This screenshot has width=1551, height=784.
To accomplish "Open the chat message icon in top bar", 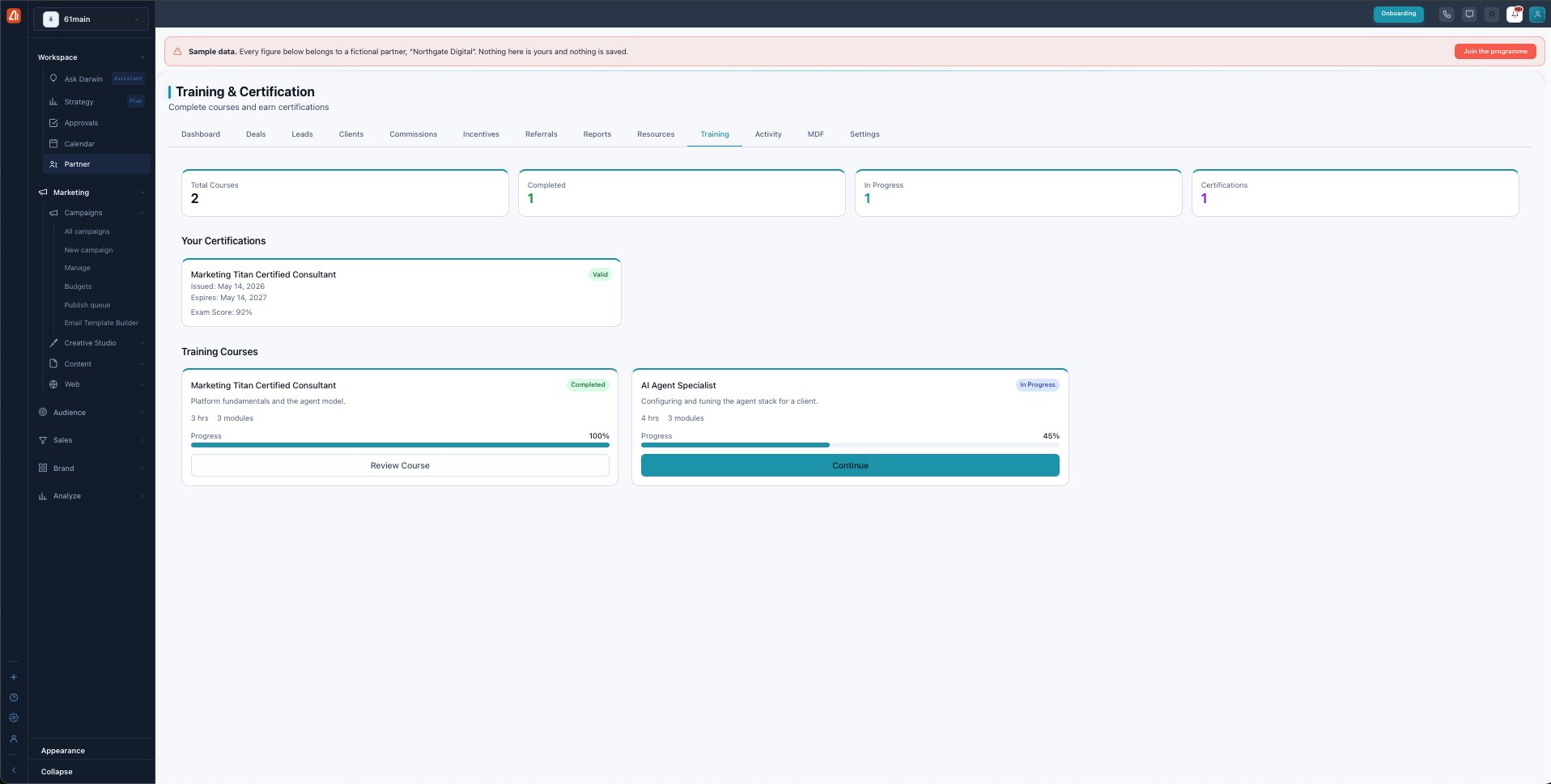I will 1469,14.
